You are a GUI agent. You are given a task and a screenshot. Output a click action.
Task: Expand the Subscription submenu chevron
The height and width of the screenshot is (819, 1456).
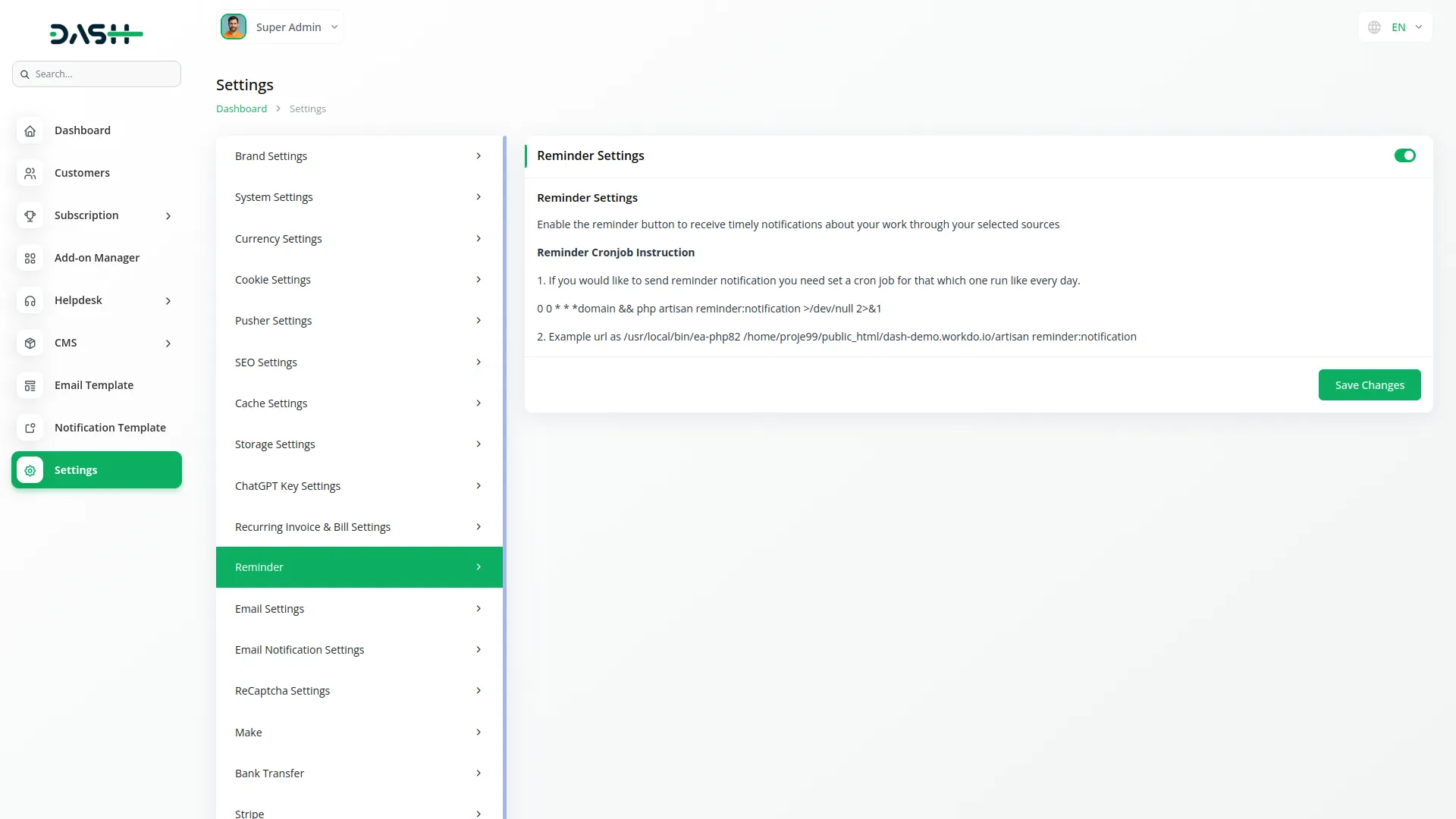coord(168,216)
